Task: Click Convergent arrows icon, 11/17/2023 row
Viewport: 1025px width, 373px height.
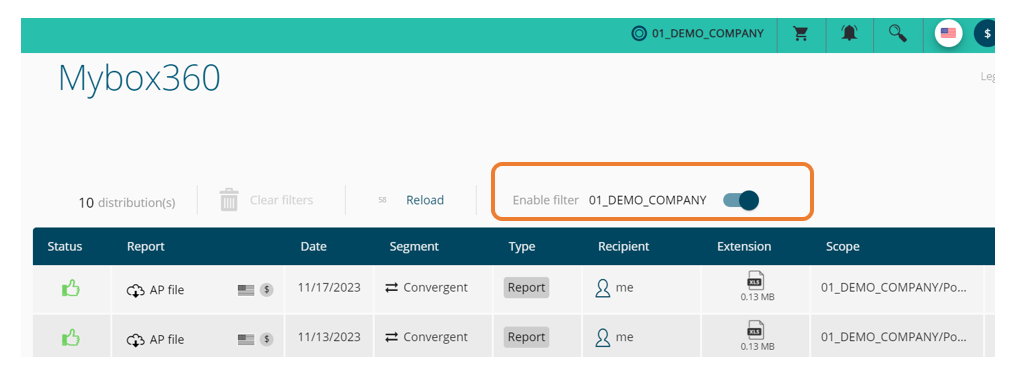Action: [x=392, y=287]
